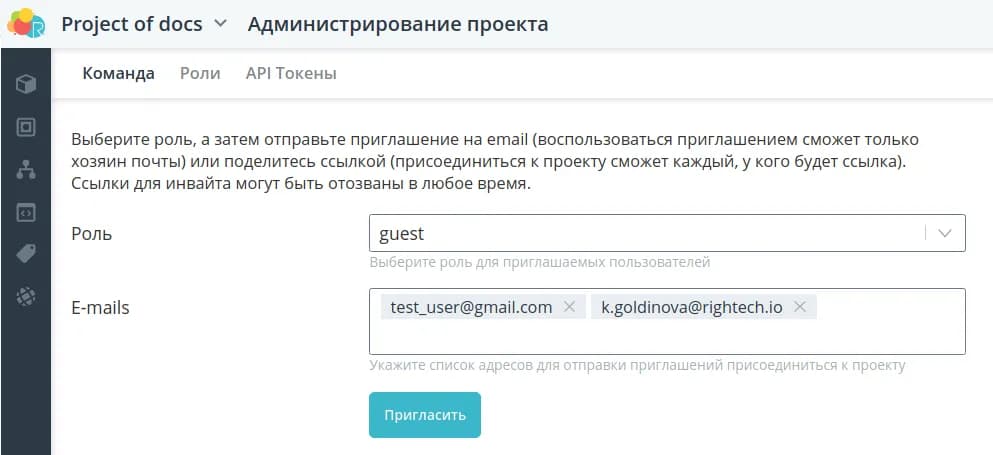Remove k.goldinova@rightech.io email chip

(800, 307)
